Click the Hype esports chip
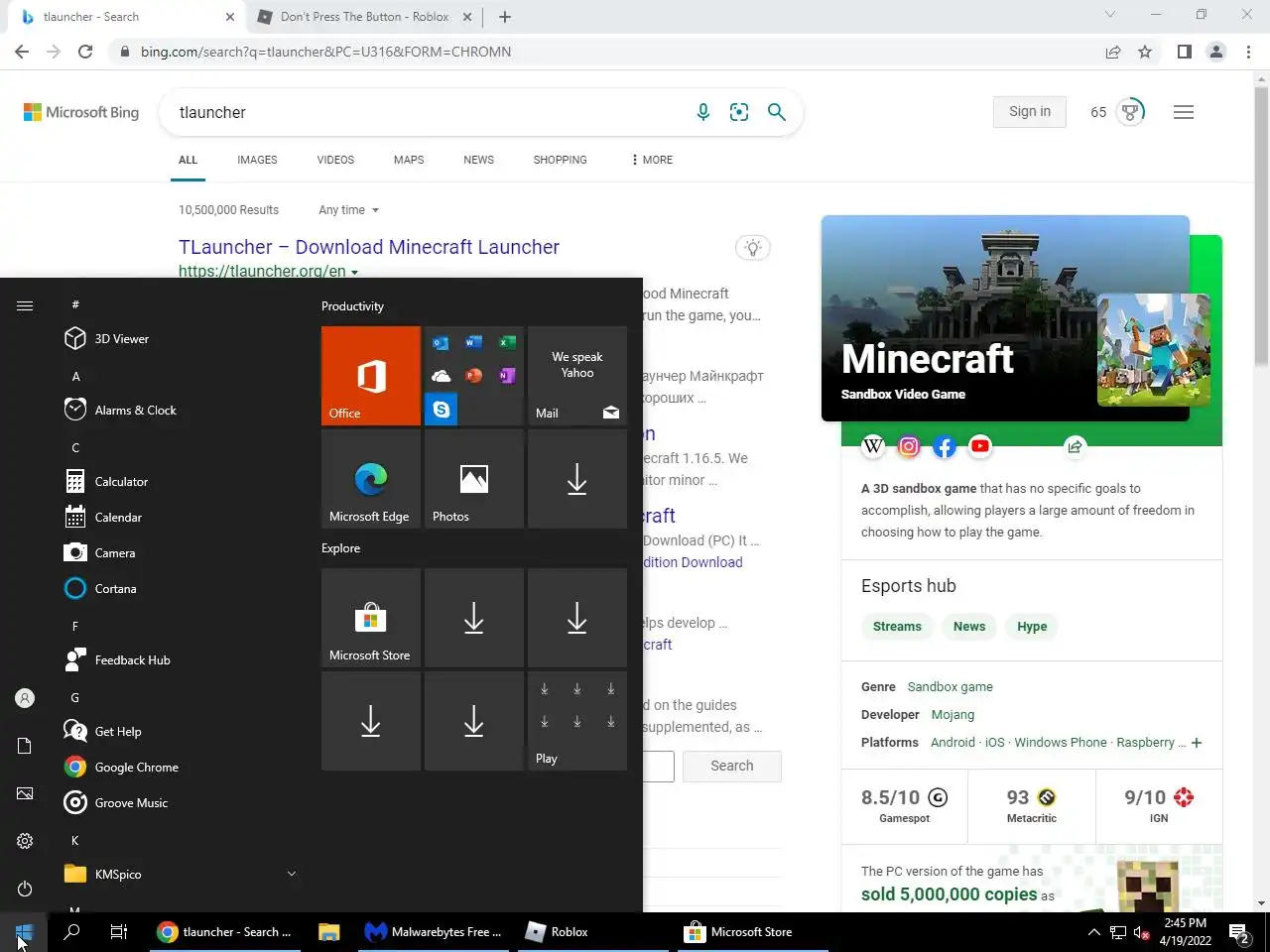The image size is (1270, 952). (1032, 627)
